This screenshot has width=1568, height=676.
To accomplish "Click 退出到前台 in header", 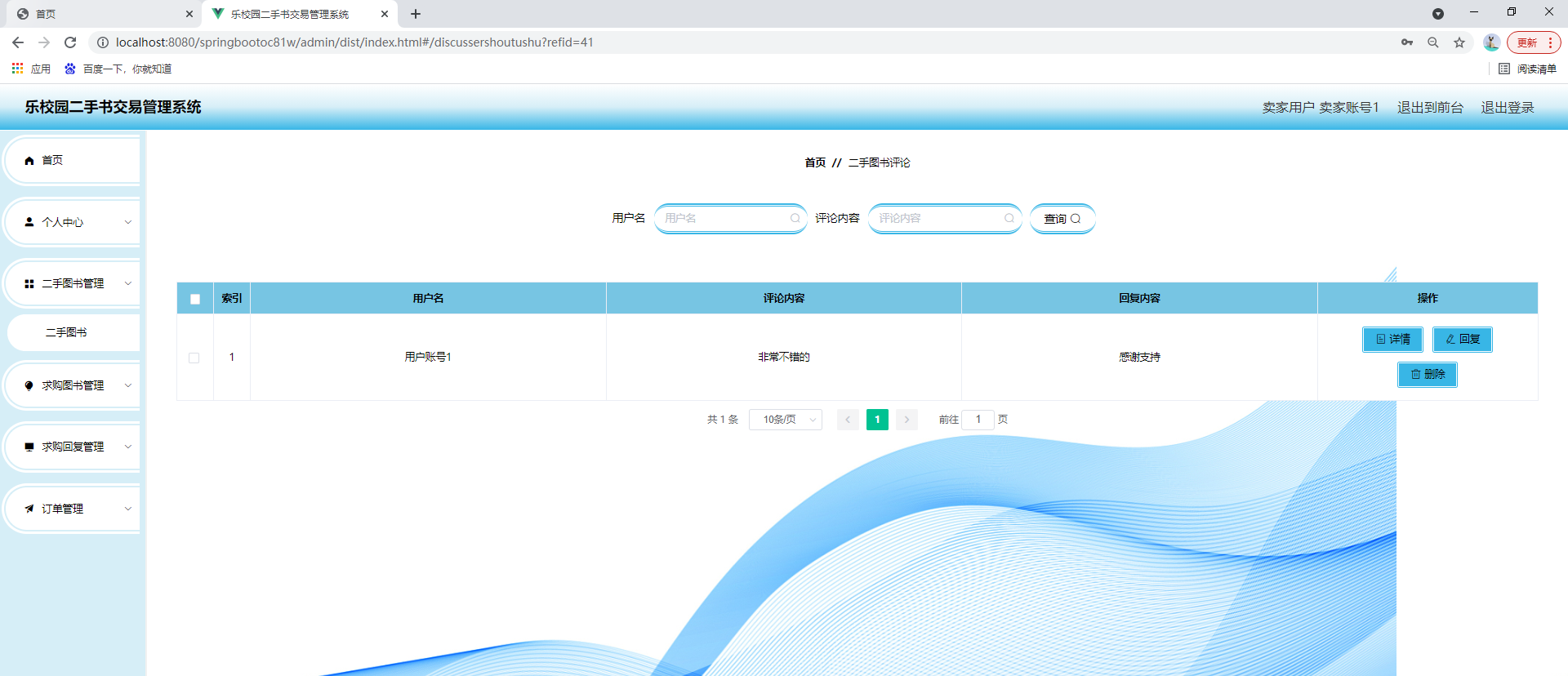I will click(1430, 108).
